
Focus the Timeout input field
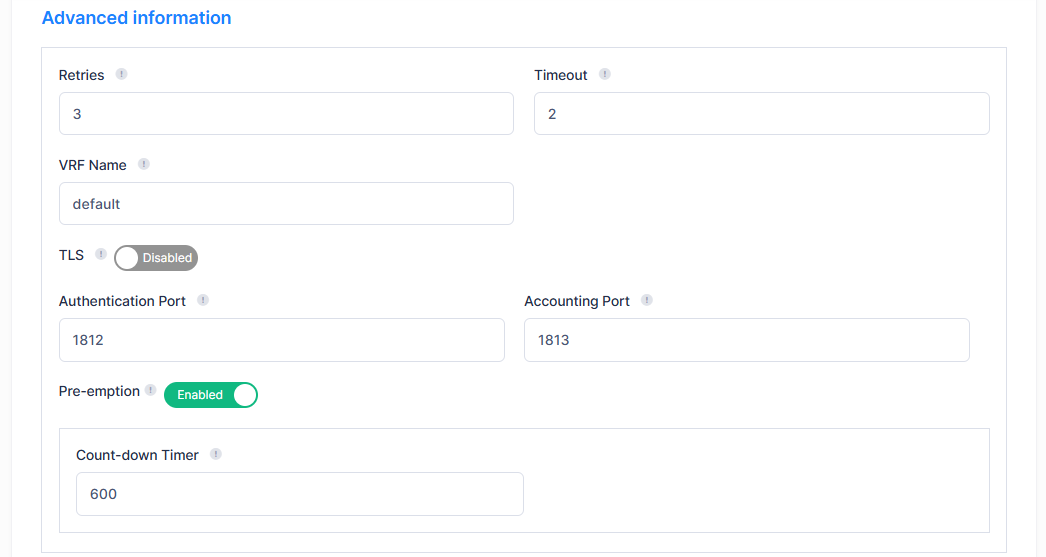coord(761,114)
